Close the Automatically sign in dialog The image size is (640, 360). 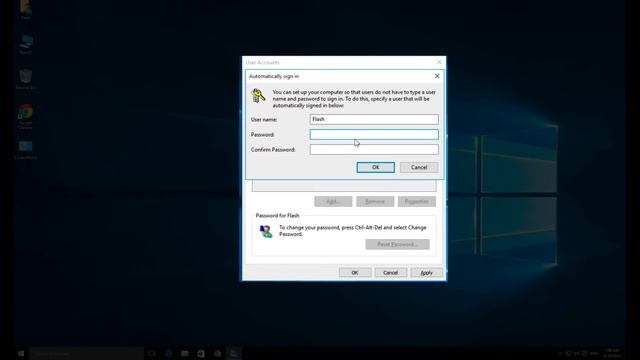click(x=437, y=76)
